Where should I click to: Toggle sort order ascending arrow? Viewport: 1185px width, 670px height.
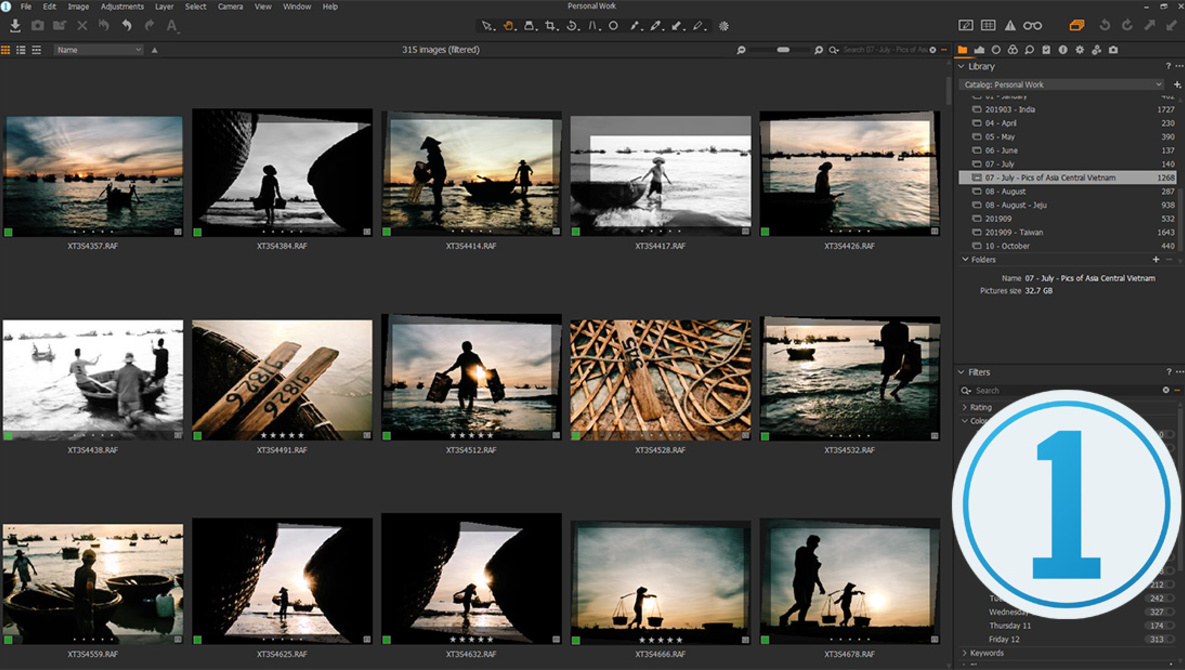click(154, 50)
